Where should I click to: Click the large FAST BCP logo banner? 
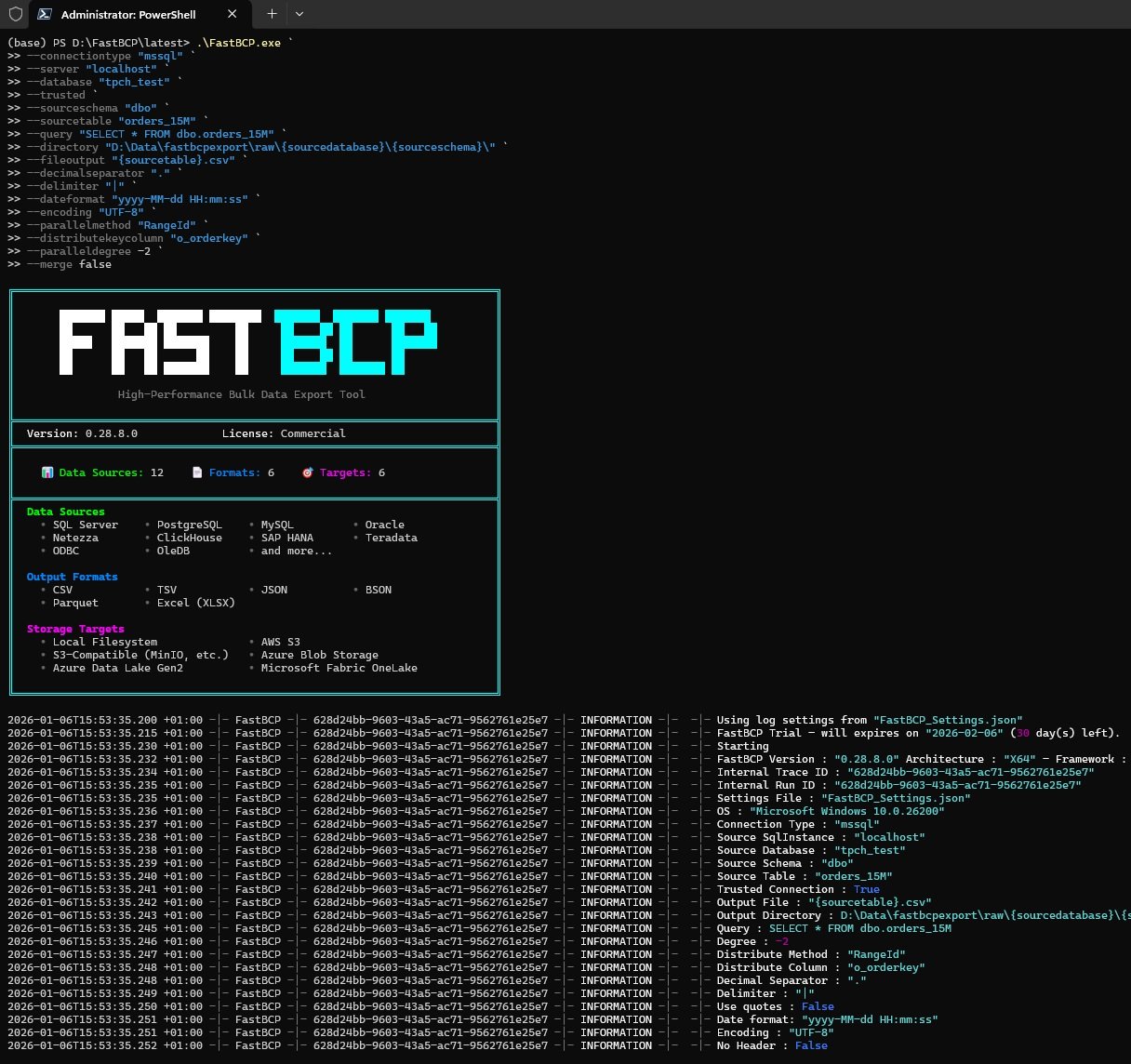[x=248, y=342]
